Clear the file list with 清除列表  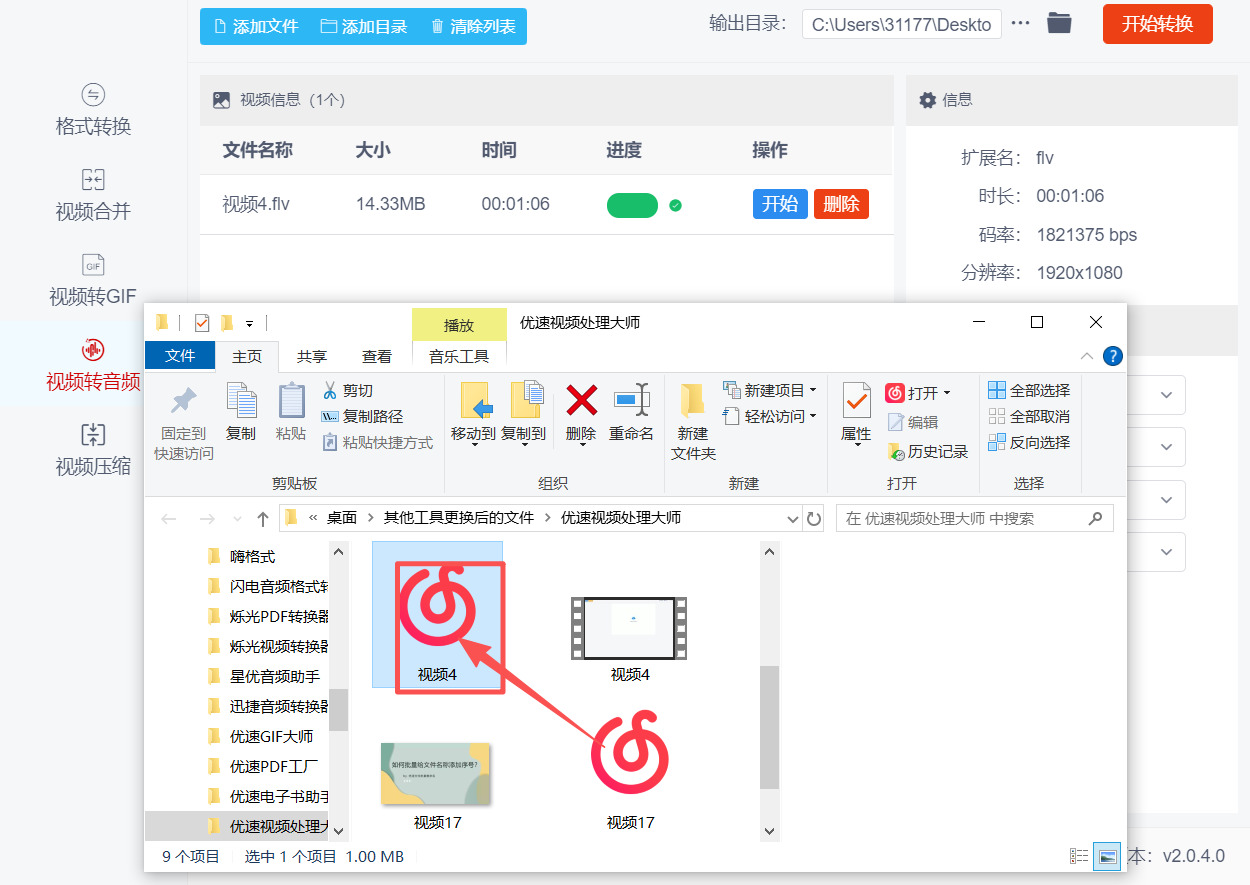click(471, 27)
